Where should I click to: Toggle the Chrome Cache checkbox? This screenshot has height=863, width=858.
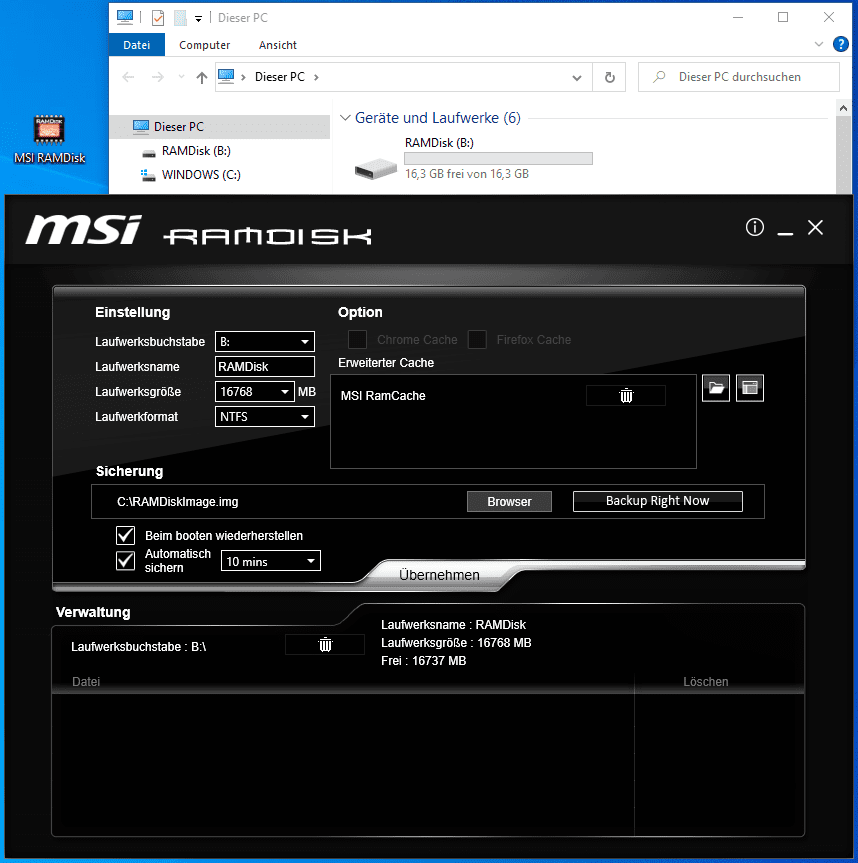tap(357, 340)
